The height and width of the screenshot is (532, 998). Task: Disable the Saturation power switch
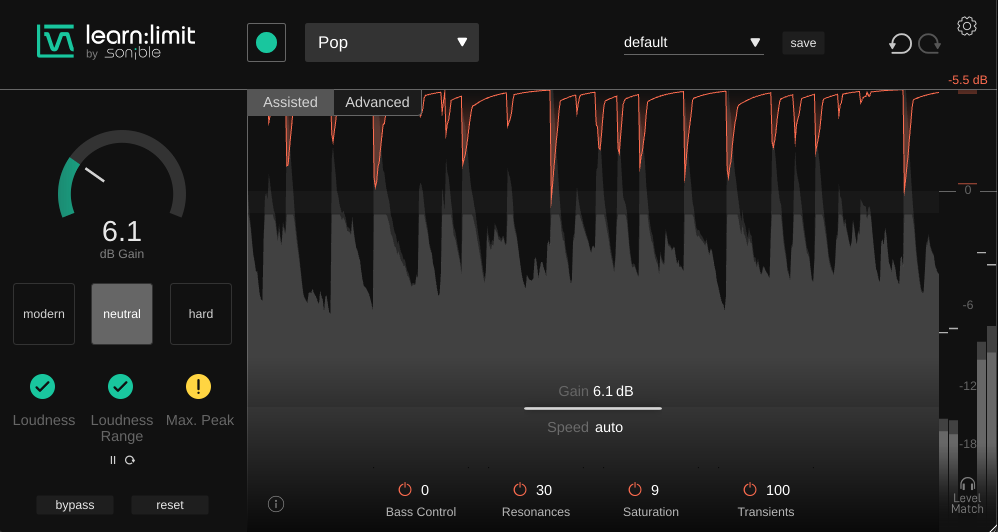click(635, 490)
